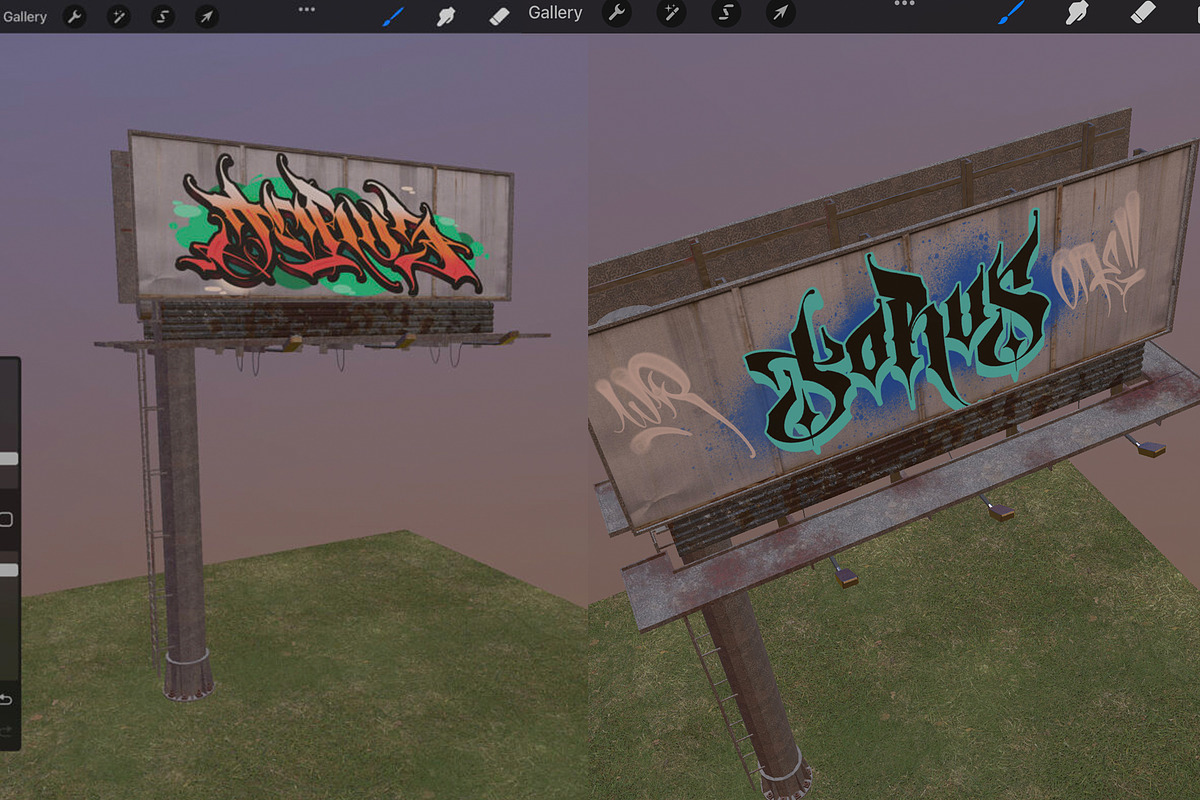The image size is (1200, 800).
Task: Select the Smudge tool in left view
Action: click(447, 17)
